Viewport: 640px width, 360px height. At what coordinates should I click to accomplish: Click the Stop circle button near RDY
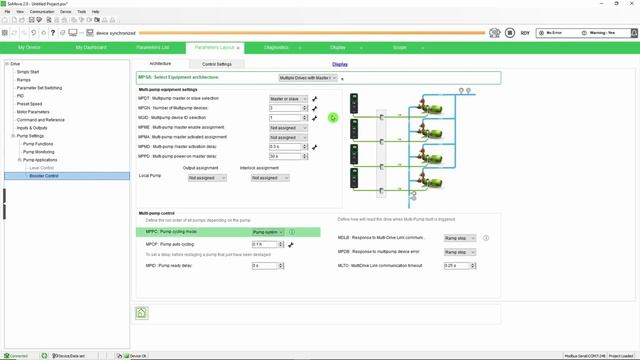pyautogui.click(x=510, y=33)
